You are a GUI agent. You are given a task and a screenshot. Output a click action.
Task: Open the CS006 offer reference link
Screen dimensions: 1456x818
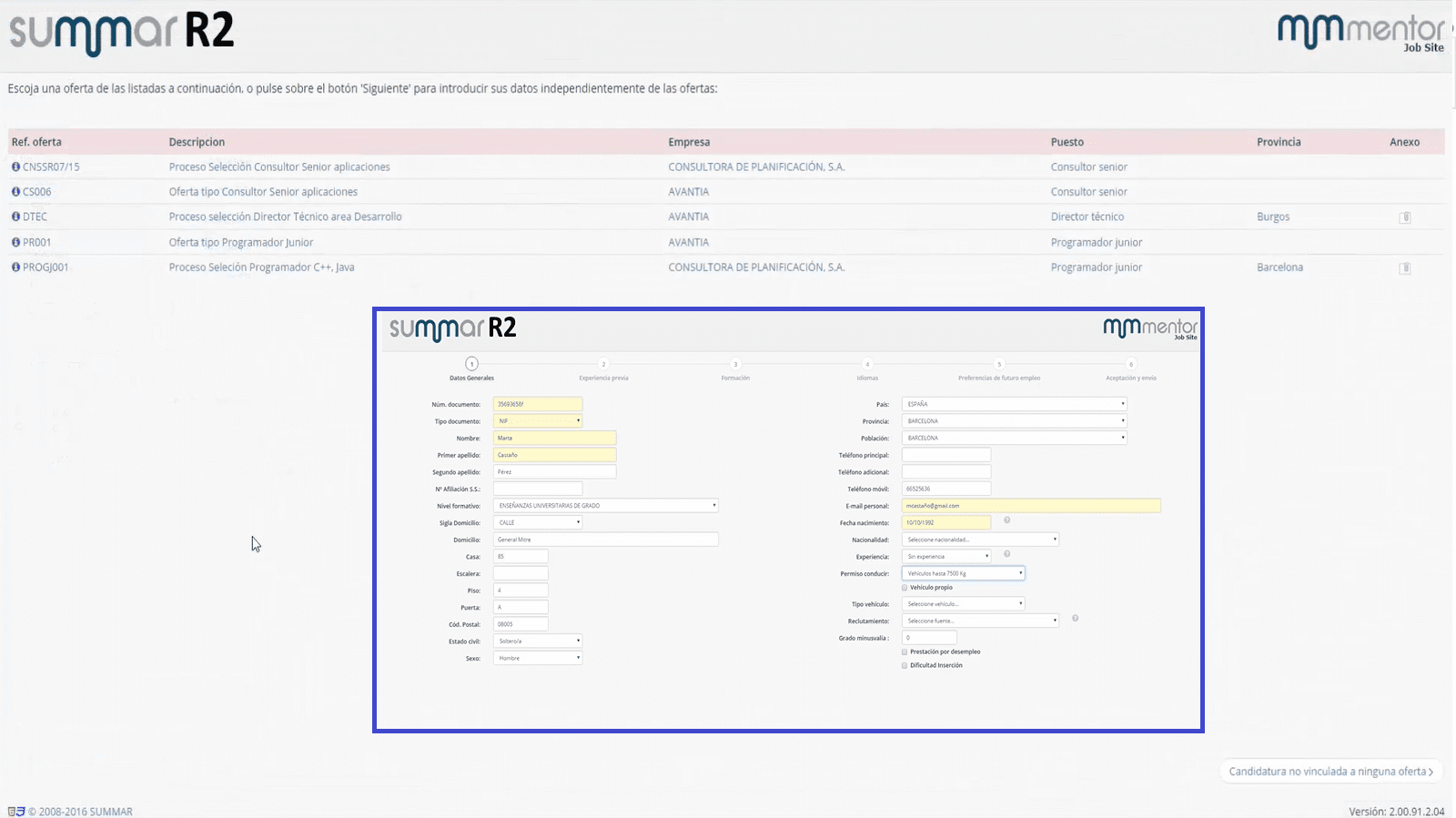click(37, 192)
